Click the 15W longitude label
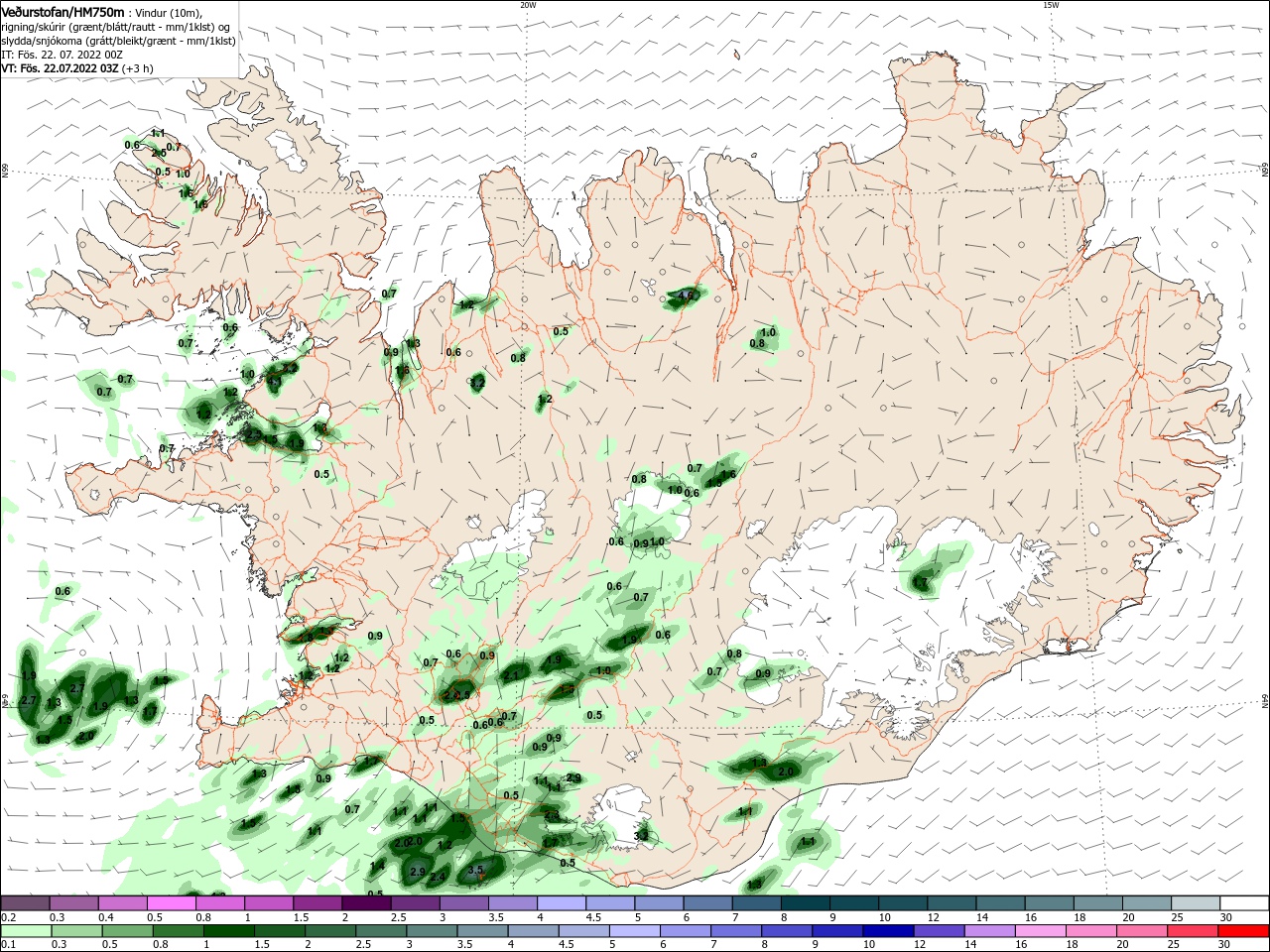 [x=1051, y=5]
